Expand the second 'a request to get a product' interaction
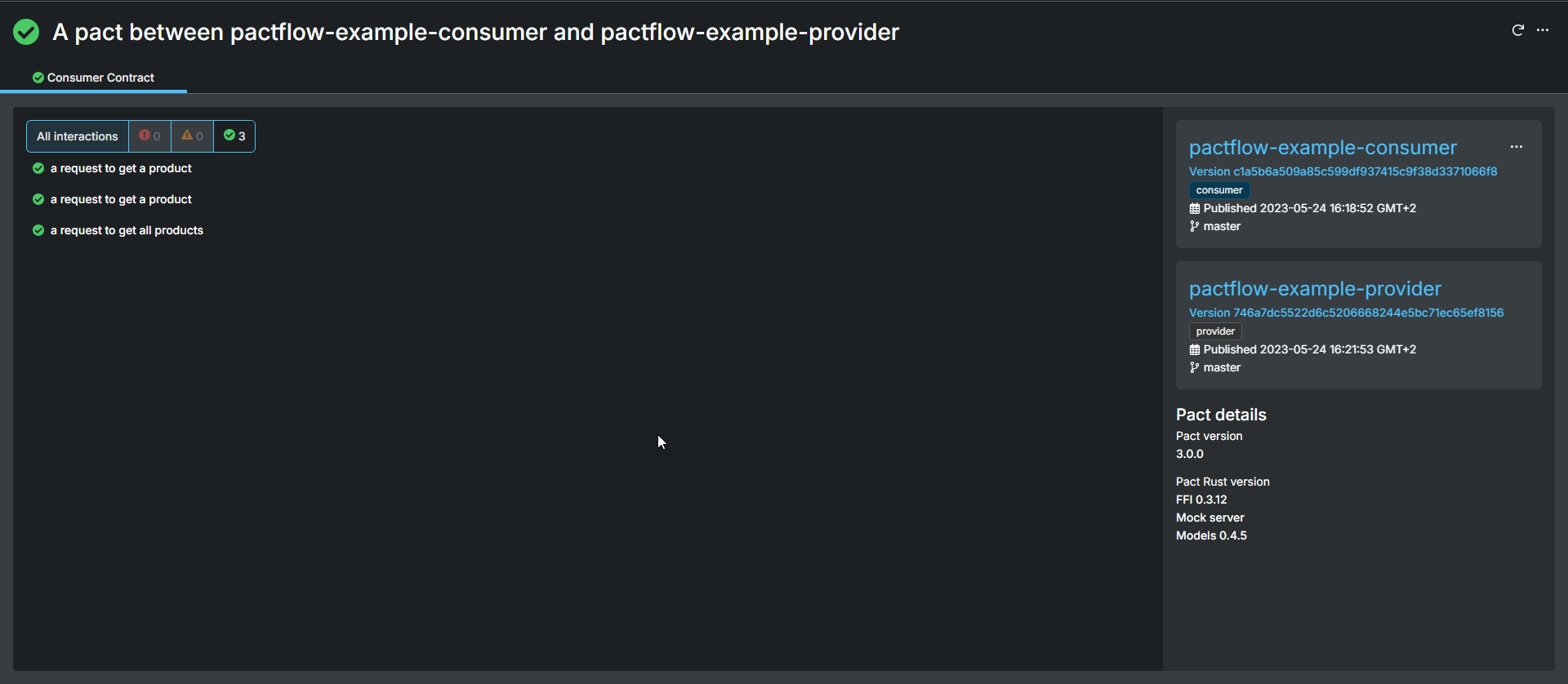Viewport: 1568px width, 684px height. (121, 199)
